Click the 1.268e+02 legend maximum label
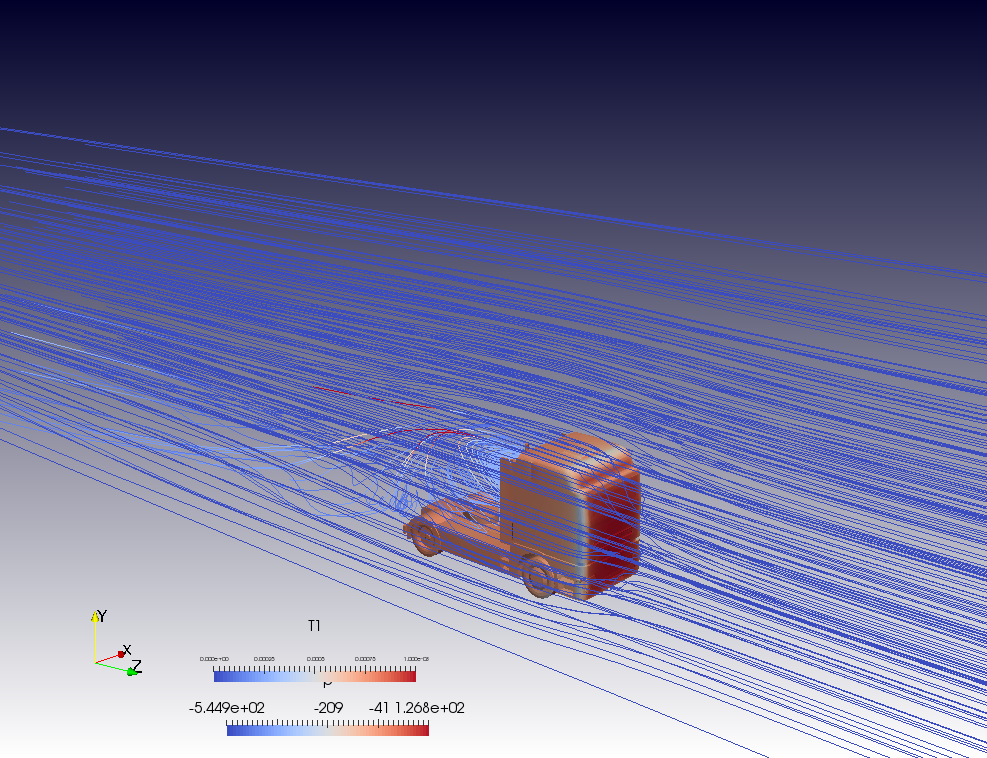This screenshot has width=987, height=758. [x=430, y=708]
